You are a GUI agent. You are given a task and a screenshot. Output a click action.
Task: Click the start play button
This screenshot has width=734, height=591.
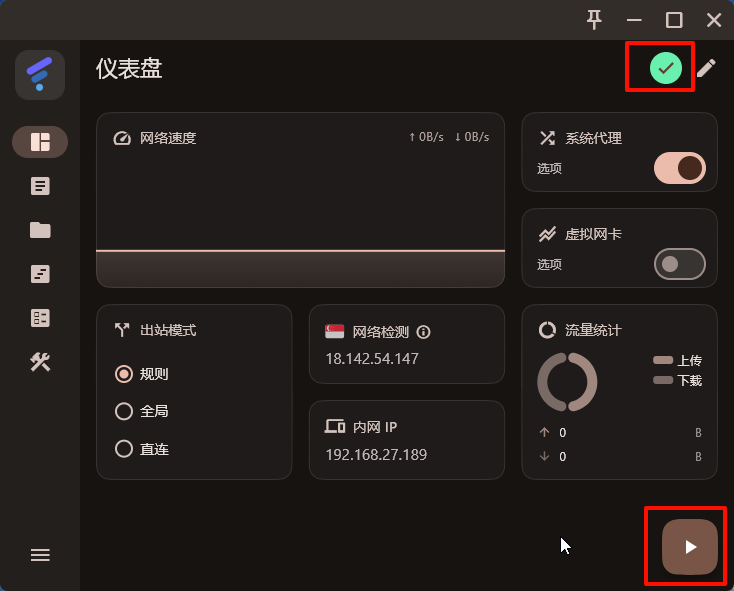point(690,547)
